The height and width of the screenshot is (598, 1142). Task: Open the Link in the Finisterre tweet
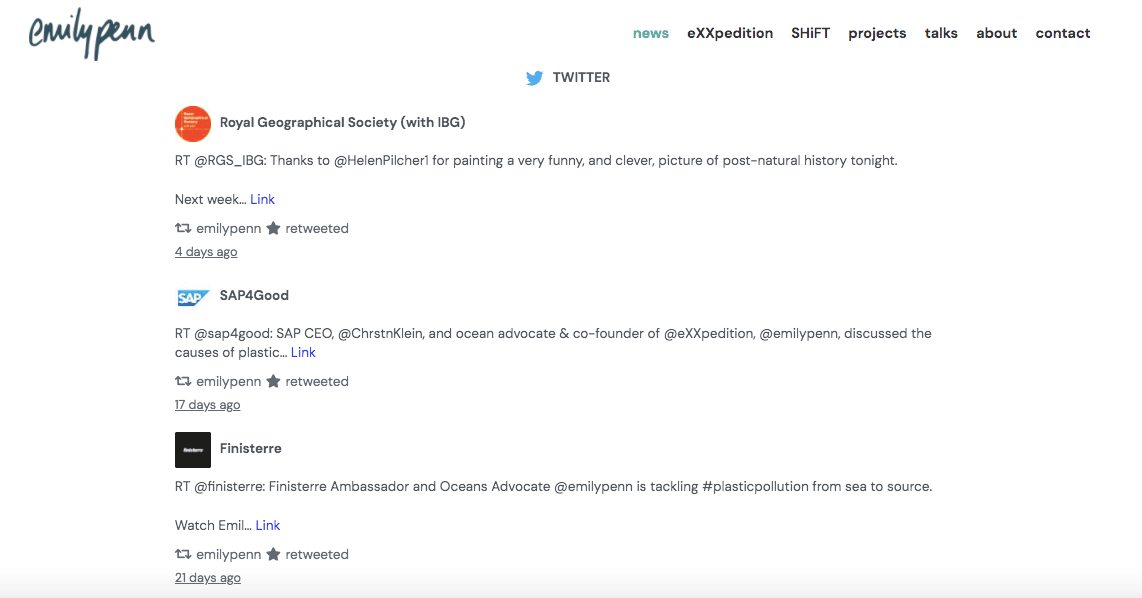[x=267, y=525]
